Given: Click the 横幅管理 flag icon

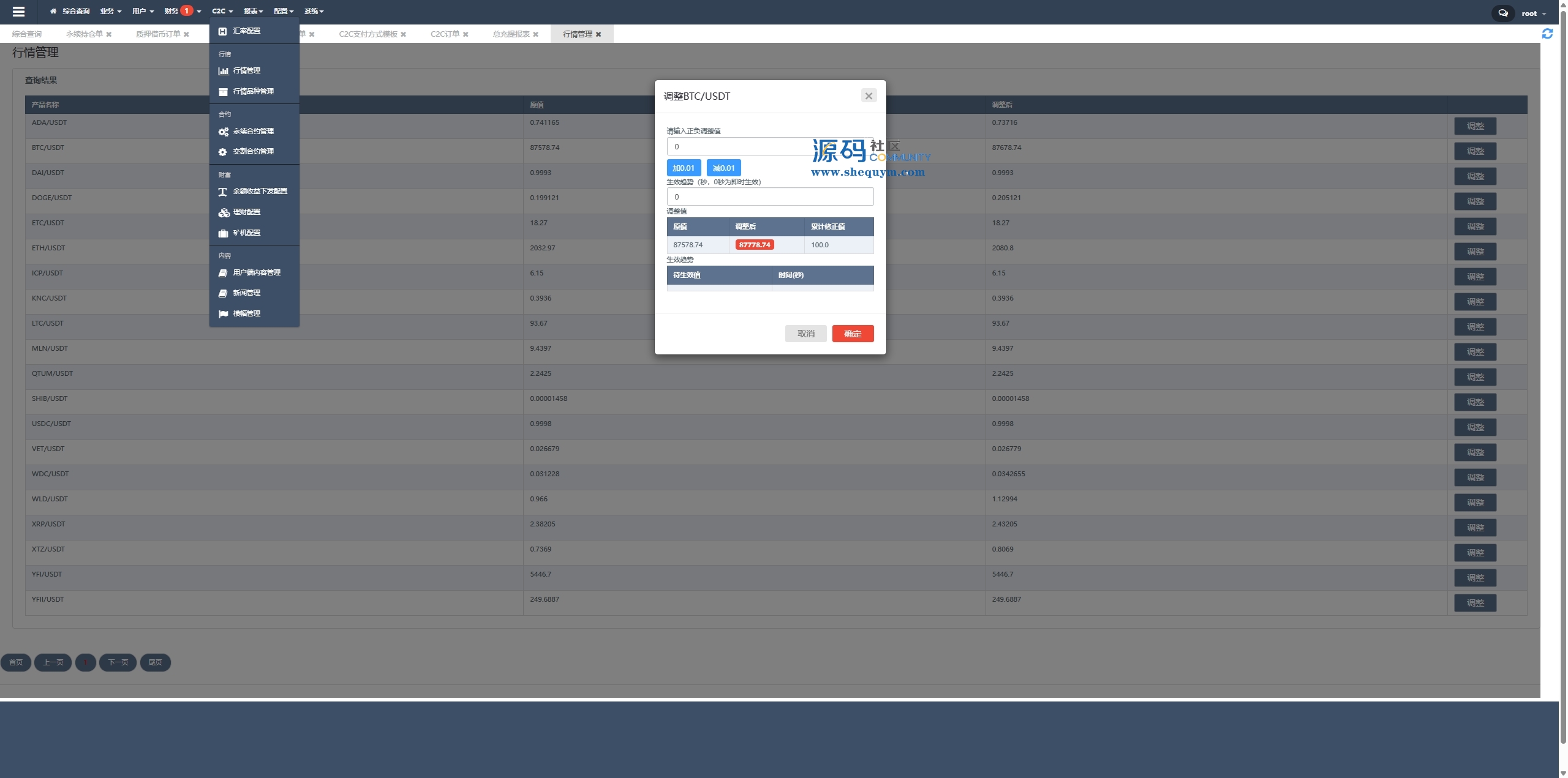Looking at the screenshot, I should 223,314.
